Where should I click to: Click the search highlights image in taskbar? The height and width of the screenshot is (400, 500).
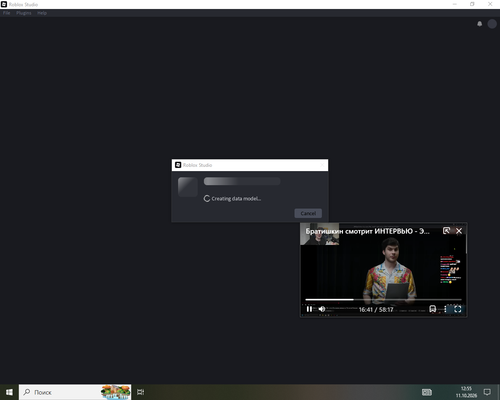[116, 392]
